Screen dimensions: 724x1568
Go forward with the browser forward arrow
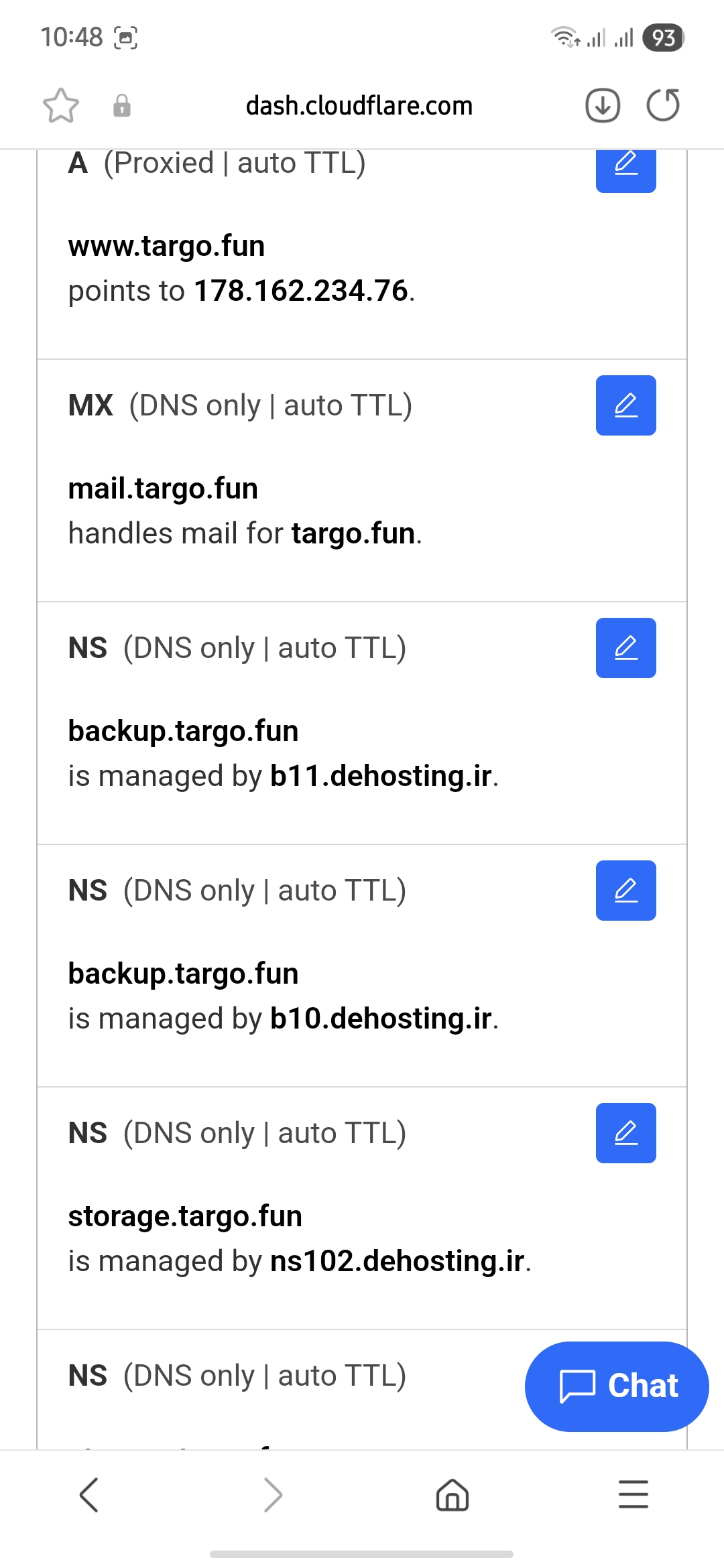(x=273, y=1495)
